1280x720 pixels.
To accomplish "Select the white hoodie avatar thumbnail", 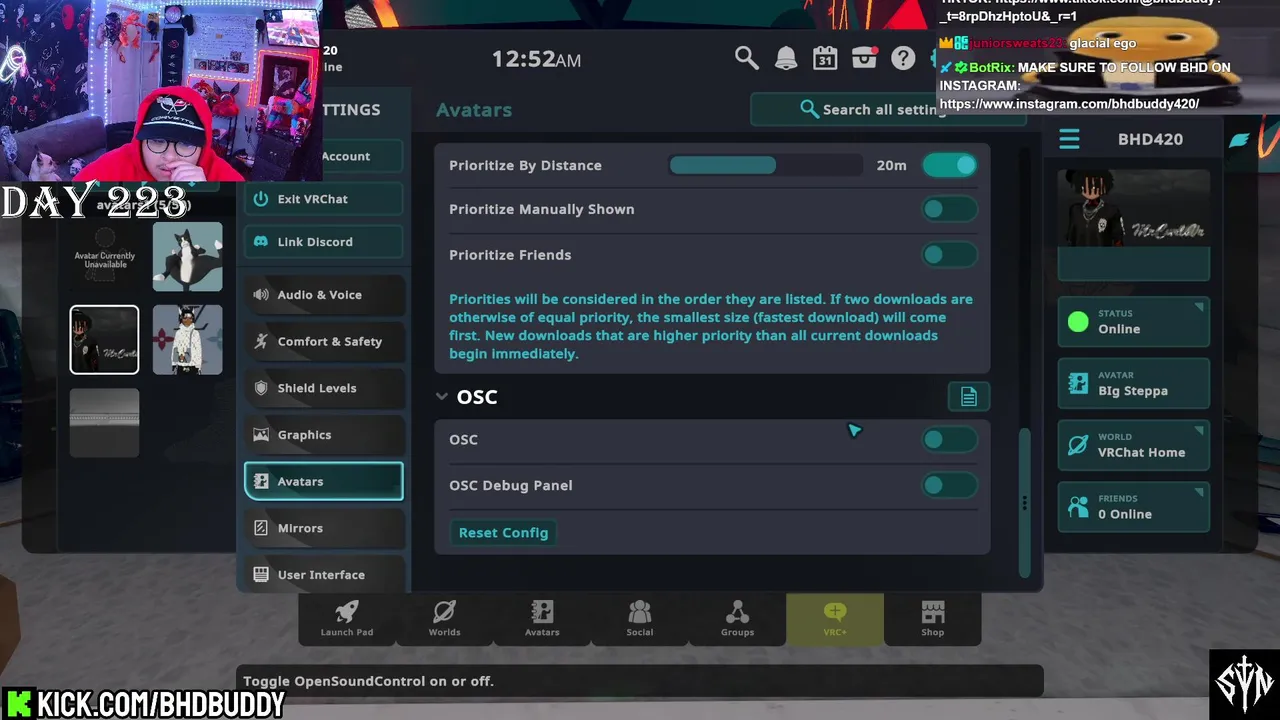I will [187, 340].
